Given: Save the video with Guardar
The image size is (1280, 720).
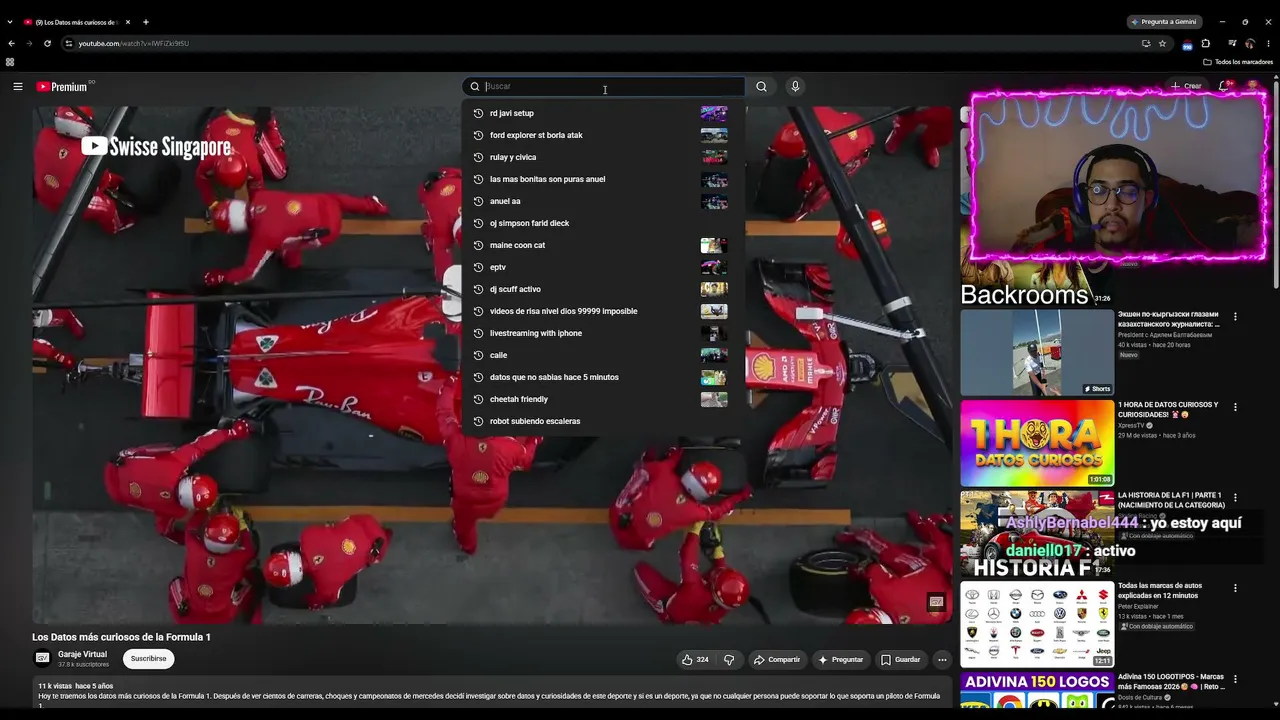Looking at the screenshot, I should pos(900,660).
